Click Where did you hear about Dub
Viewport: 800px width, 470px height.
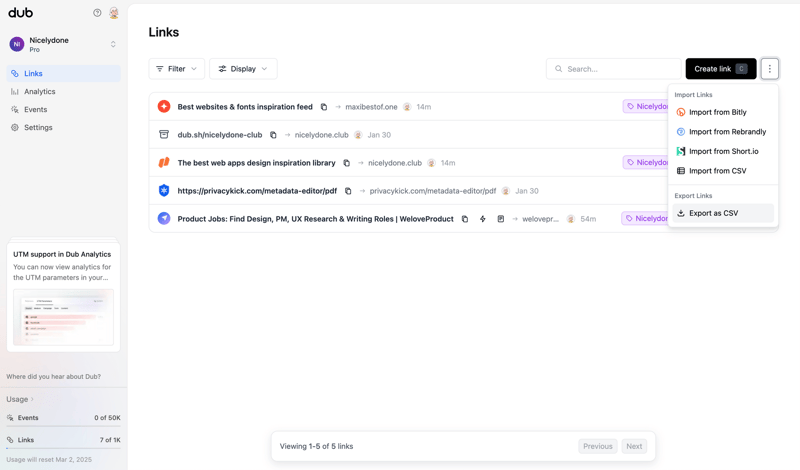pos(54,377)
